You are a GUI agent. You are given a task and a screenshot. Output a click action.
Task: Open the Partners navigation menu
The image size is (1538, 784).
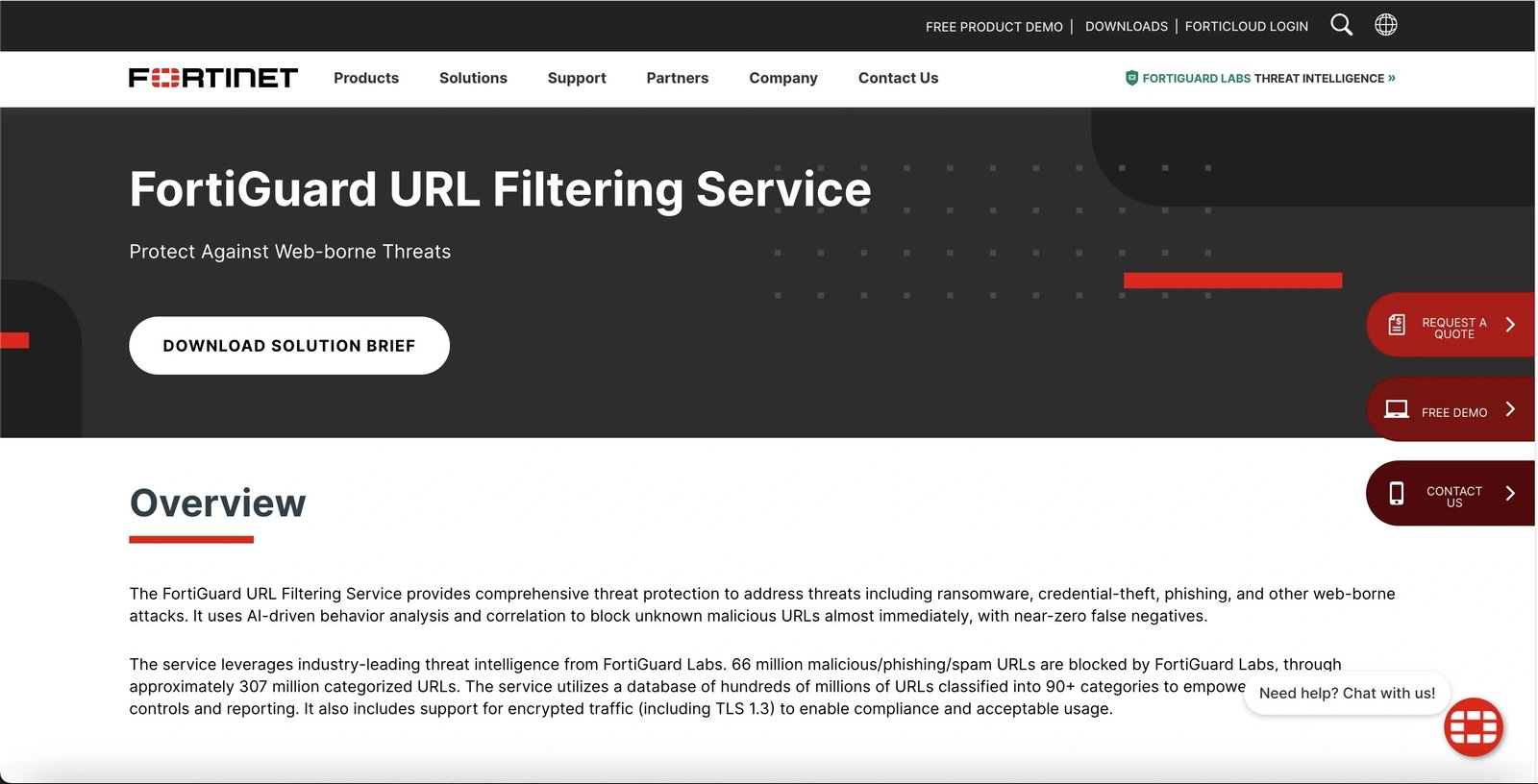point(678,78)
